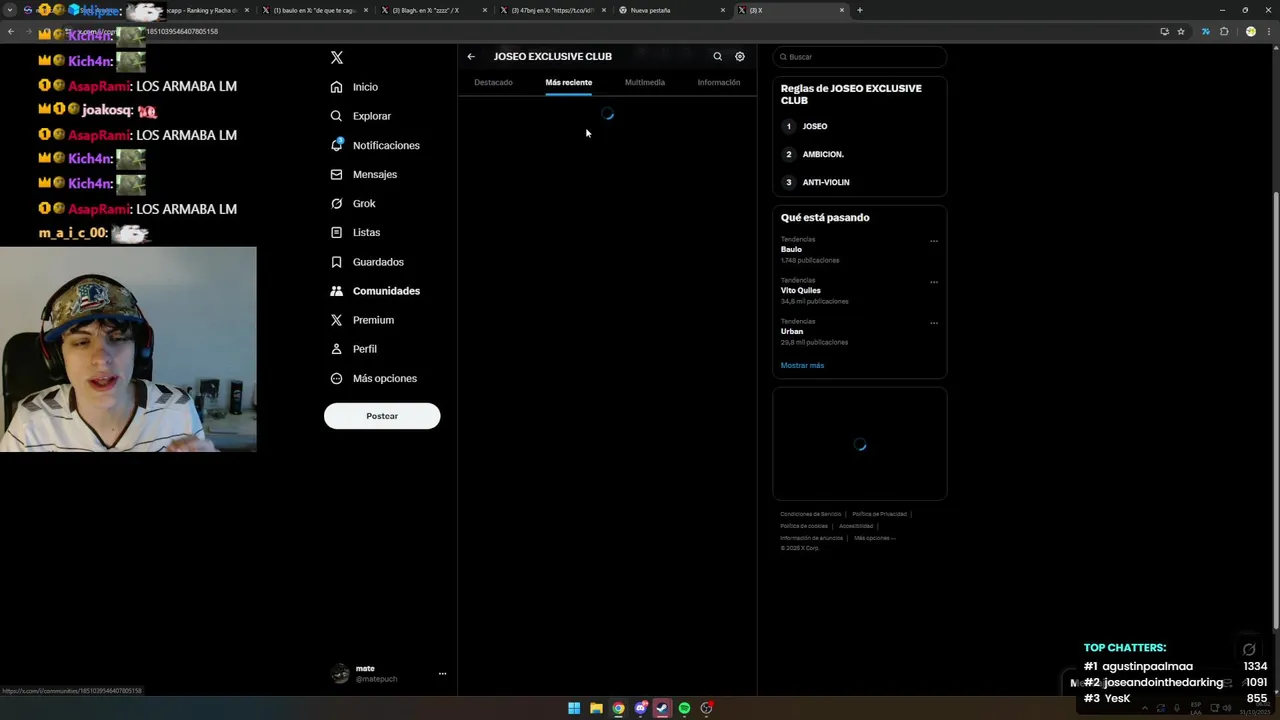
Task: Open Más opciones menu
Action: (x=374, y=378)
